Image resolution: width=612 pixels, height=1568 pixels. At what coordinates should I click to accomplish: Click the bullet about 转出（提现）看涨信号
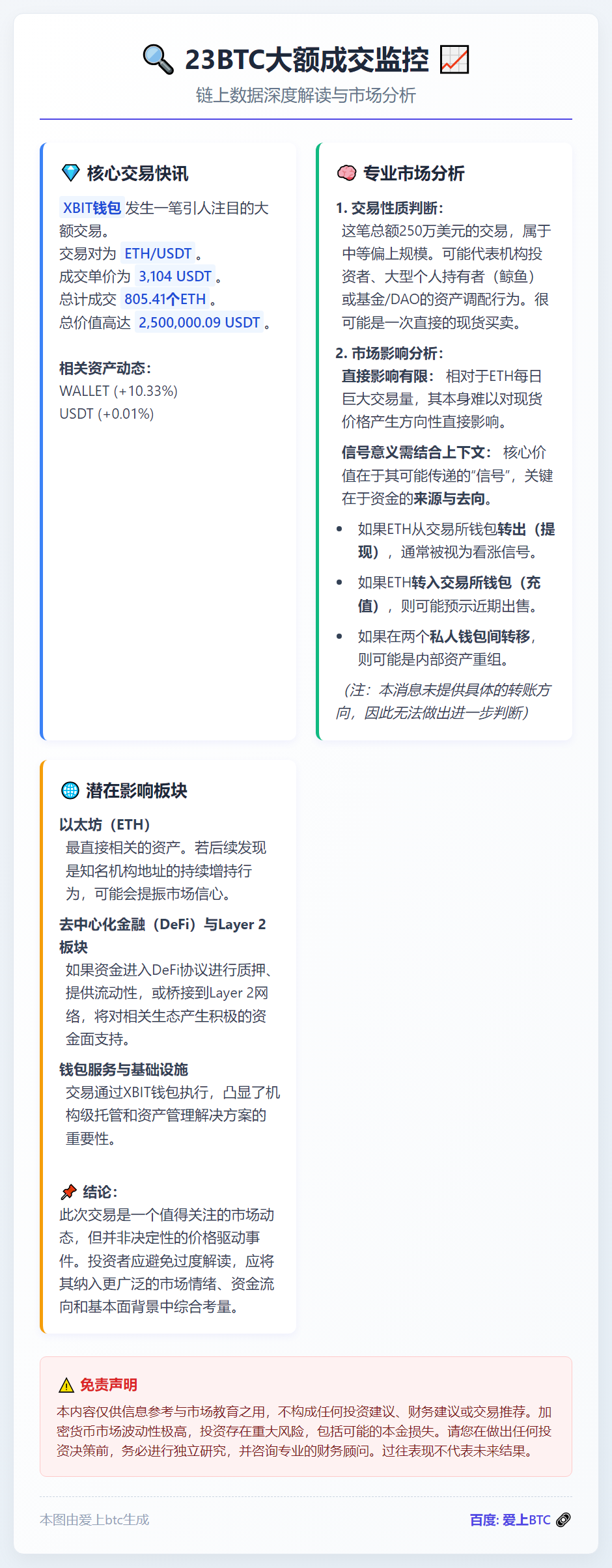tap(456, 540)
